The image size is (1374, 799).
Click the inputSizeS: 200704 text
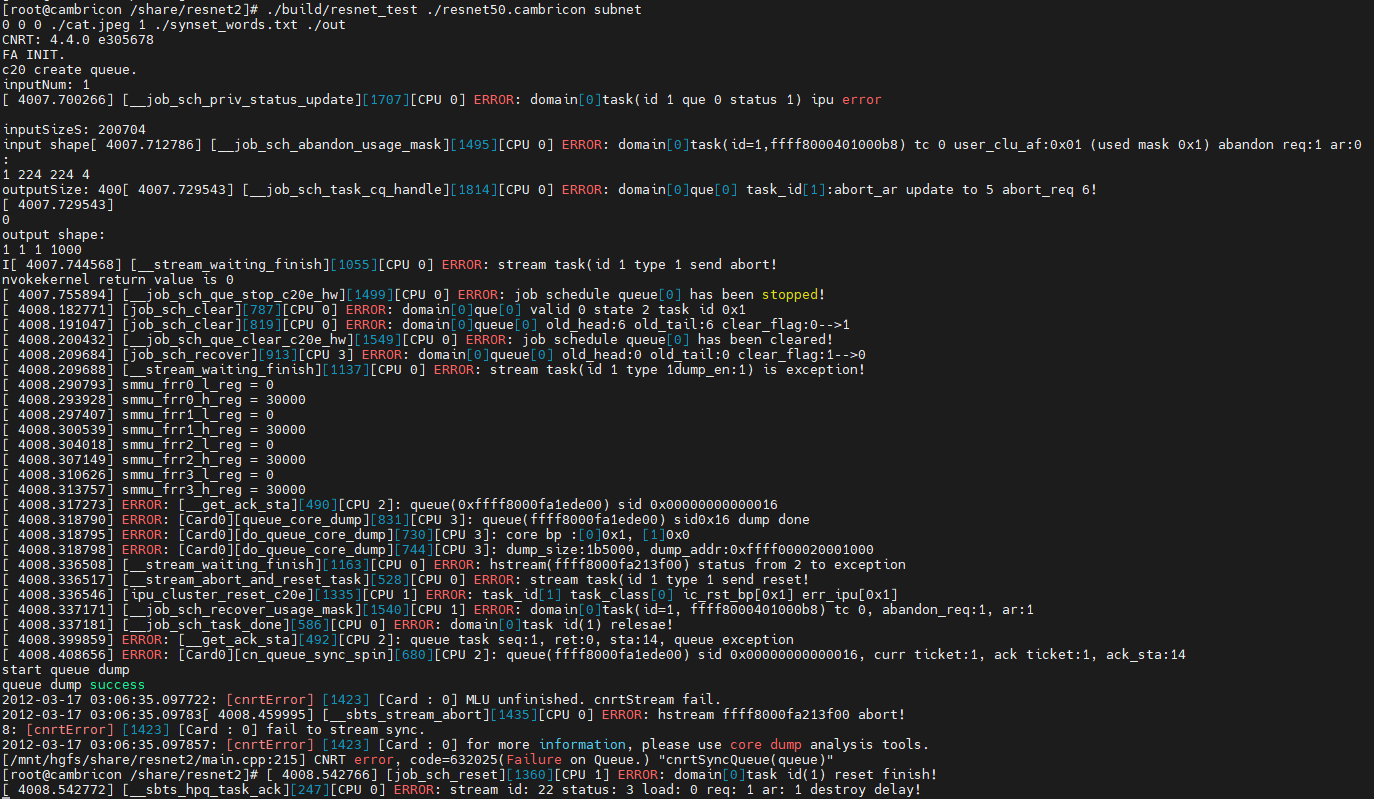pos(73,129)
